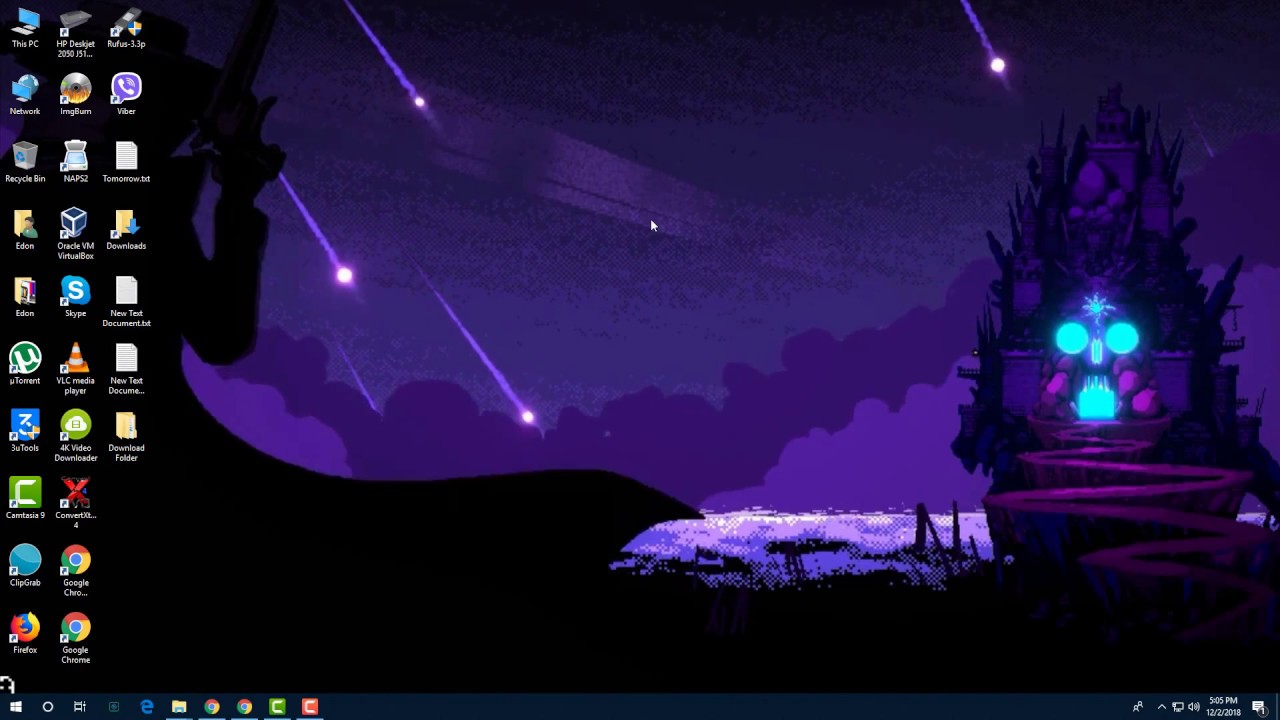The width and height of the screenshot is (1280, 720).
Task: Open the network status tray icon
Action: 1177,707
